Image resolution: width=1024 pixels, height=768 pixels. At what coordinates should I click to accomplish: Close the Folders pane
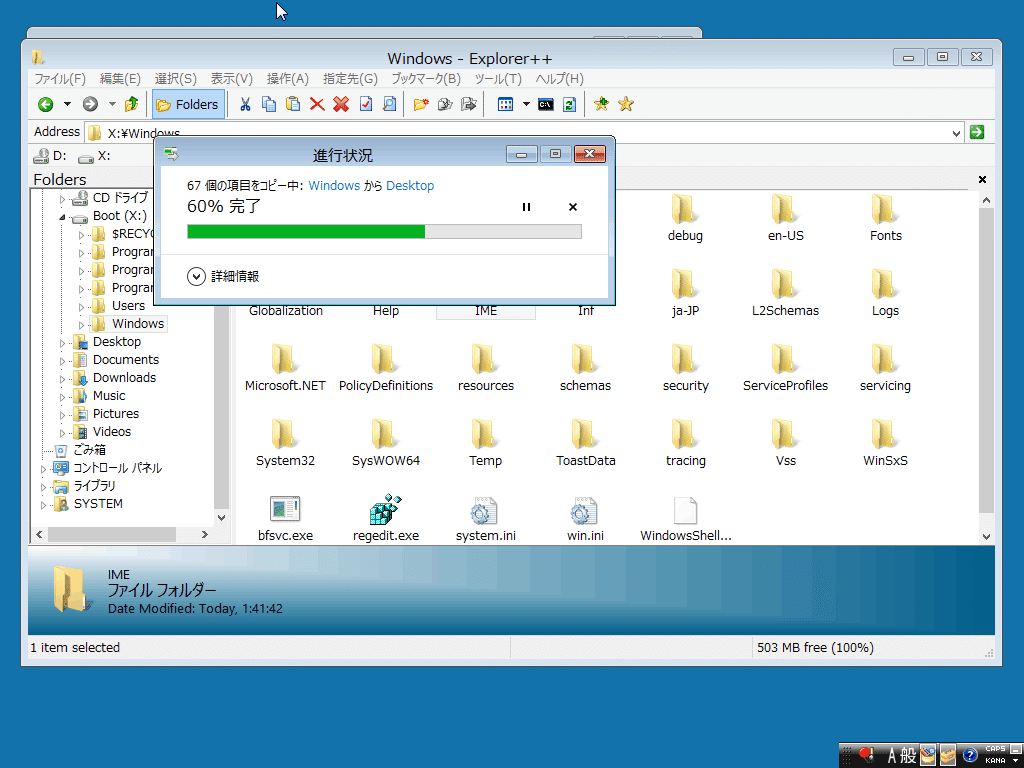pyautogui.click(x=982, y=180)
